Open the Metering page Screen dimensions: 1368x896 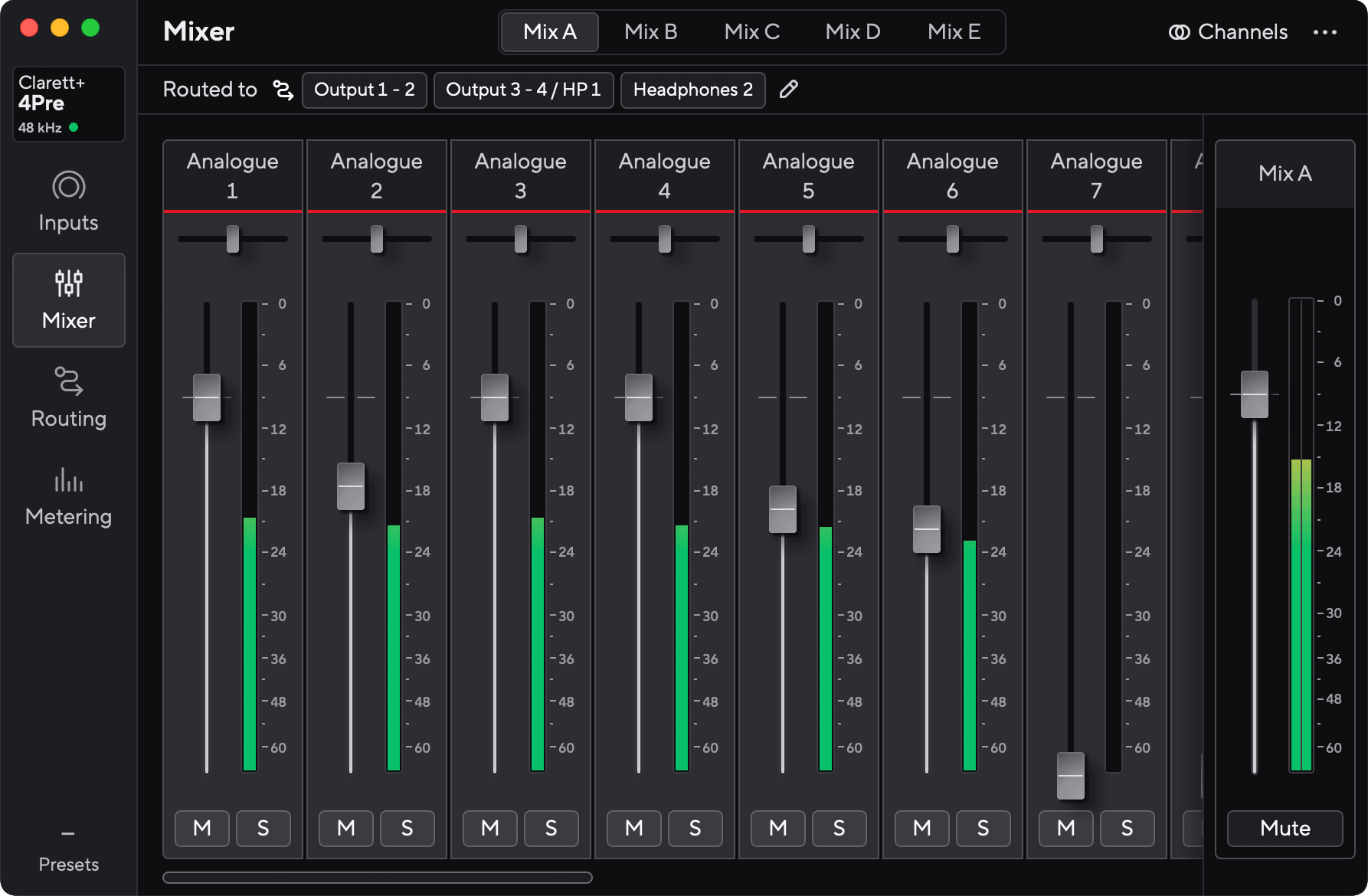coord(68,496)
